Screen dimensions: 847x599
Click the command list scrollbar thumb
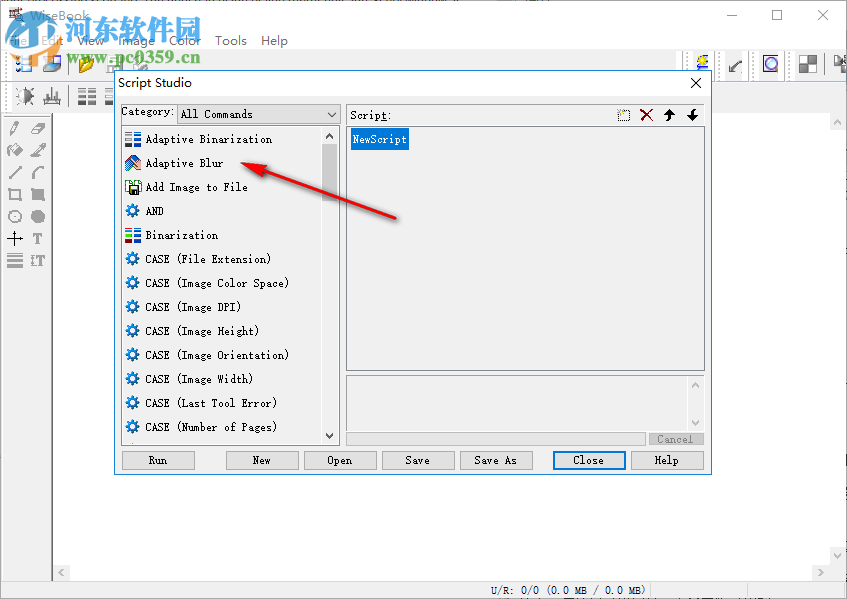(x=330, y=173)
